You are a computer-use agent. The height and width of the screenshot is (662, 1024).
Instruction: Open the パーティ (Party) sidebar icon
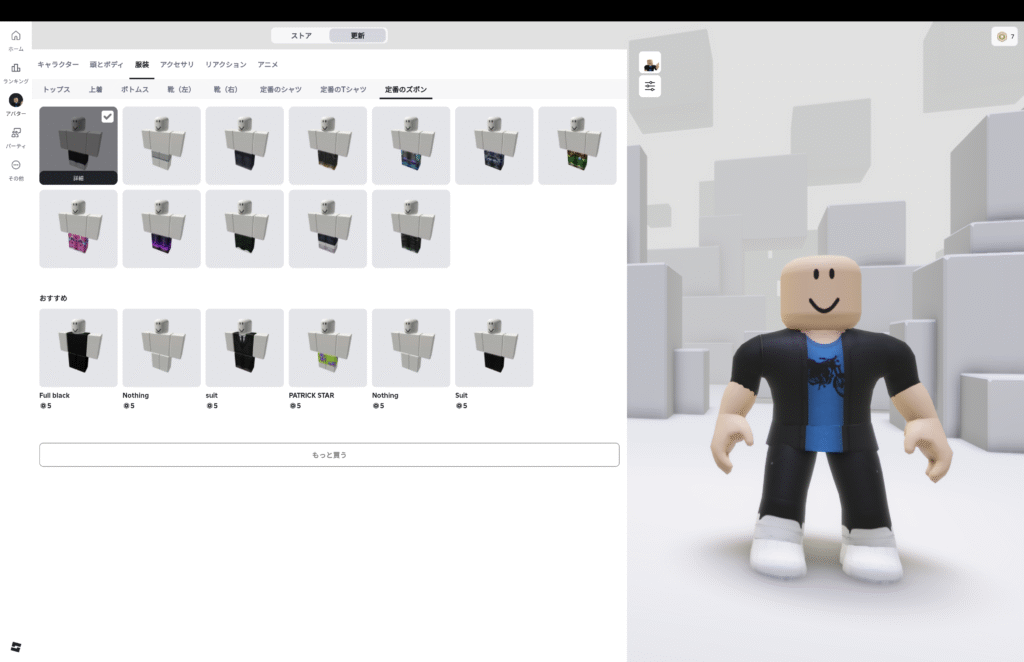click(x=16, y=136)
